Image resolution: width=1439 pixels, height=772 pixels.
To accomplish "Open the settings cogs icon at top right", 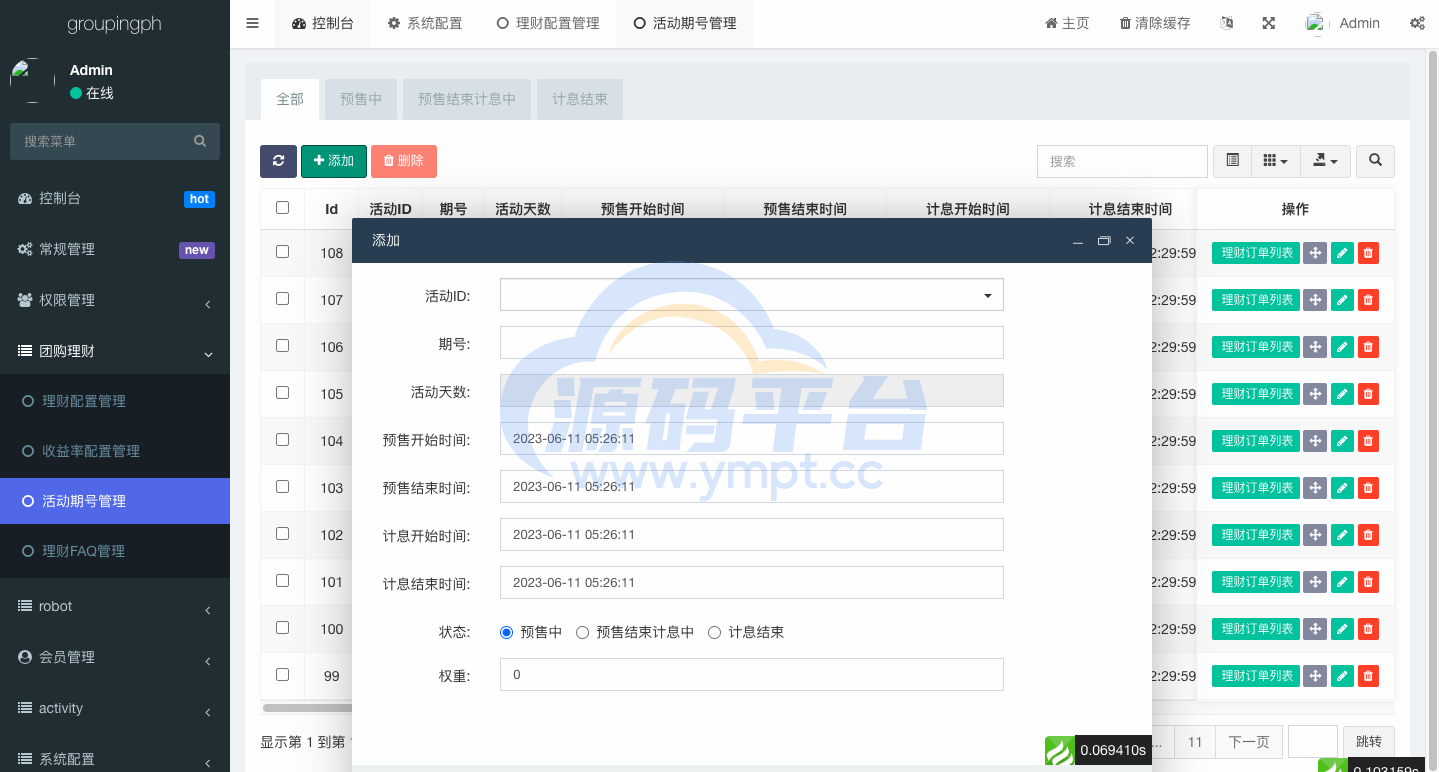I will (x=1417, y=23).
